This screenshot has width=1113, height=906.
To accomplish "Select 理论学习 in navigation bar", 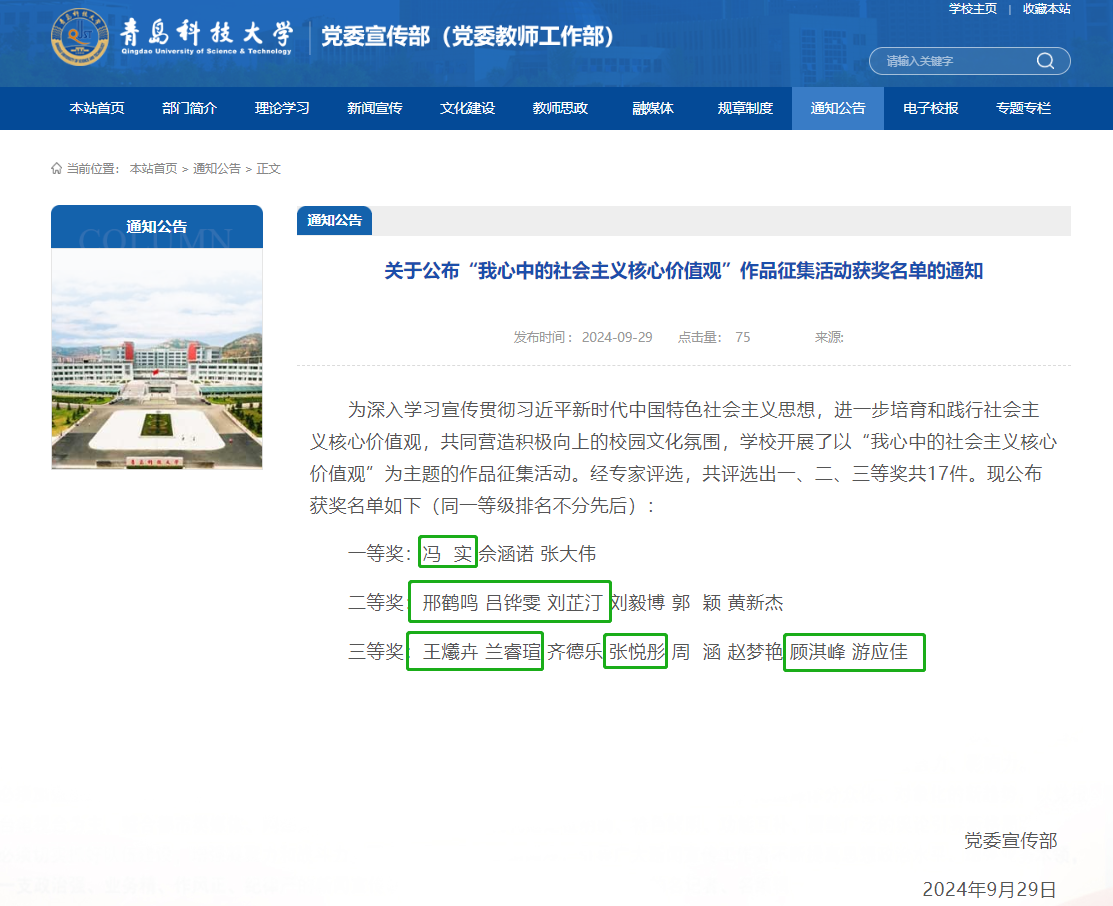I will [x=282, y=108].
